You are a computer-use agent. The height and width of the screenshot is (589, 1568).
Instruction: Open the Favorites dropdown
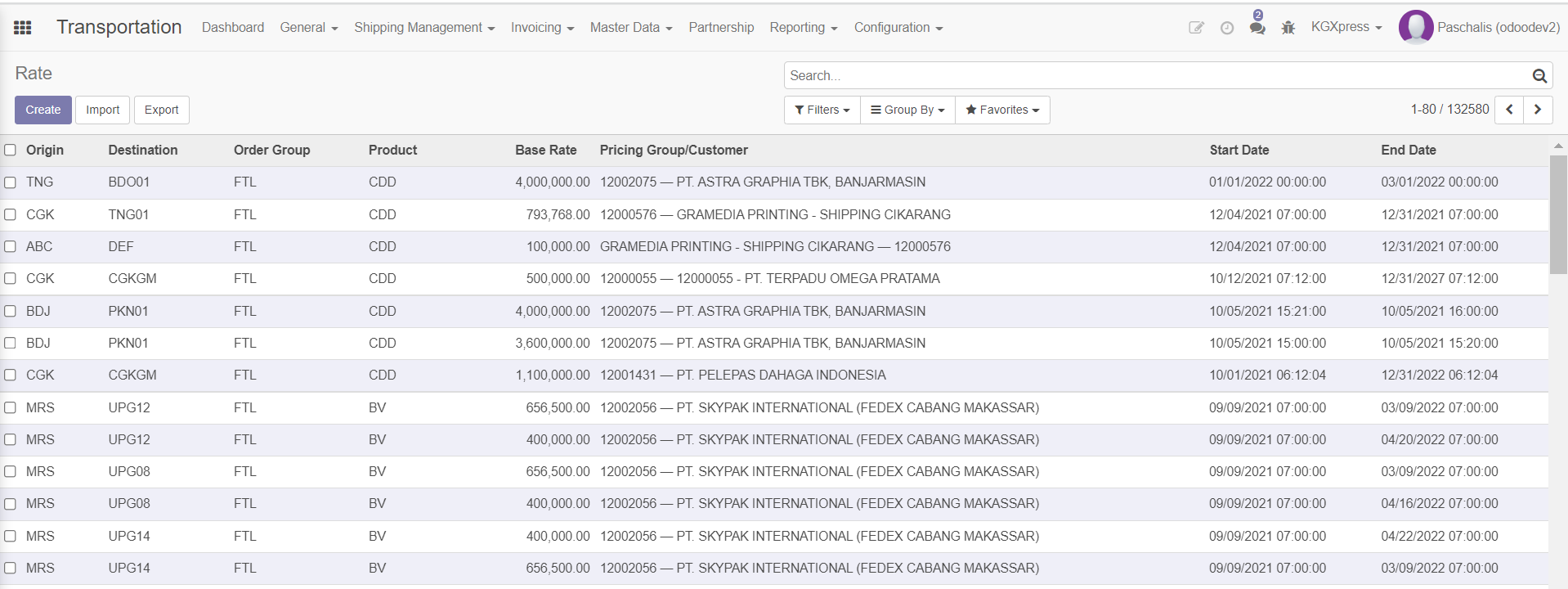1002,110
